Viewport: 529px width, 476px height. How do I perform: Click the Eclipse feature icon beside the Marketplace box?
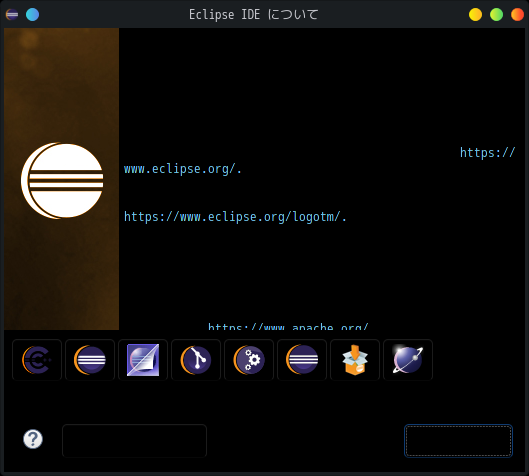302,360
